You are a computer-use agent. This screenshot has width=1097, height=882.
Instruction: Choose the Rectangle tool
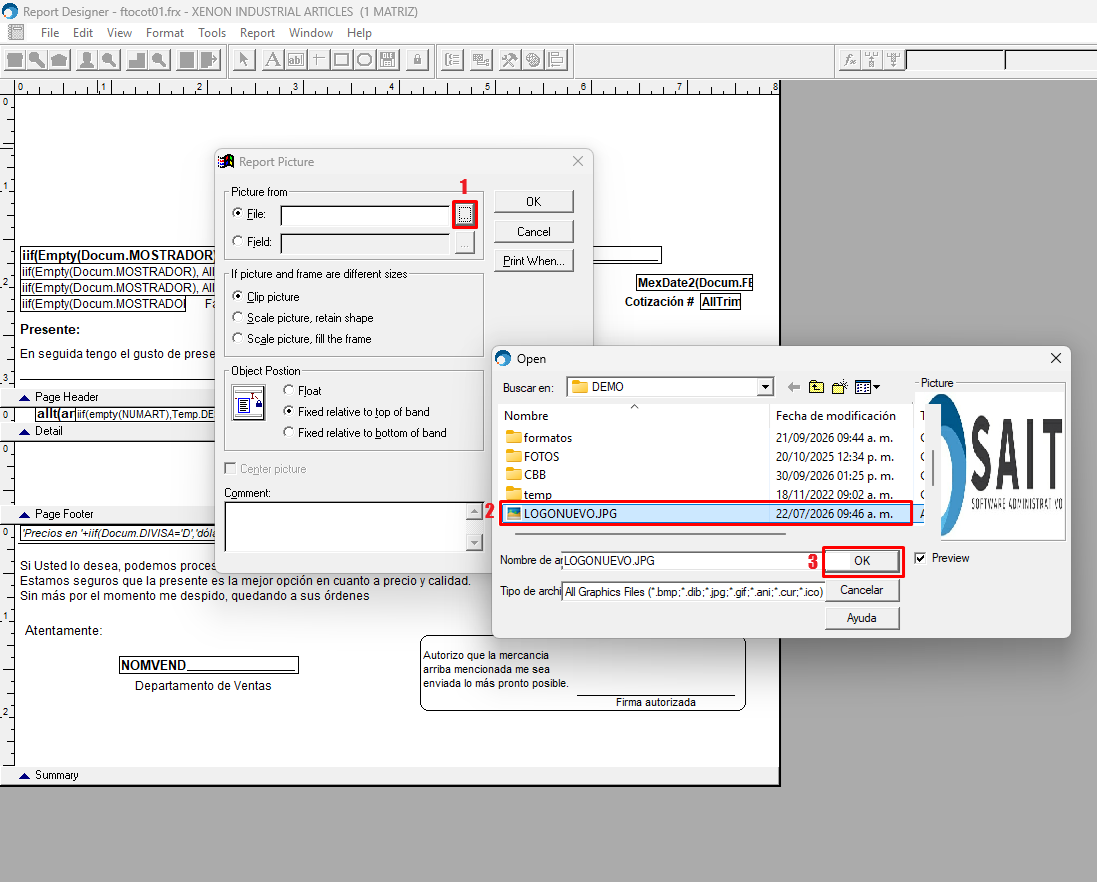[341, 60]
